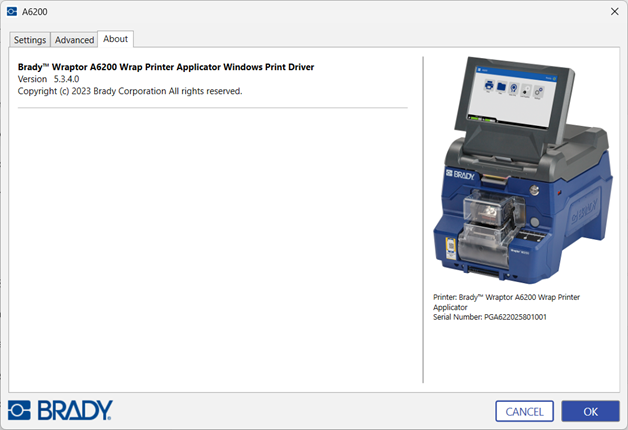Click the gear icon on the printer touchscreen
The image size is (628, 430).
[x=538, y=91]
